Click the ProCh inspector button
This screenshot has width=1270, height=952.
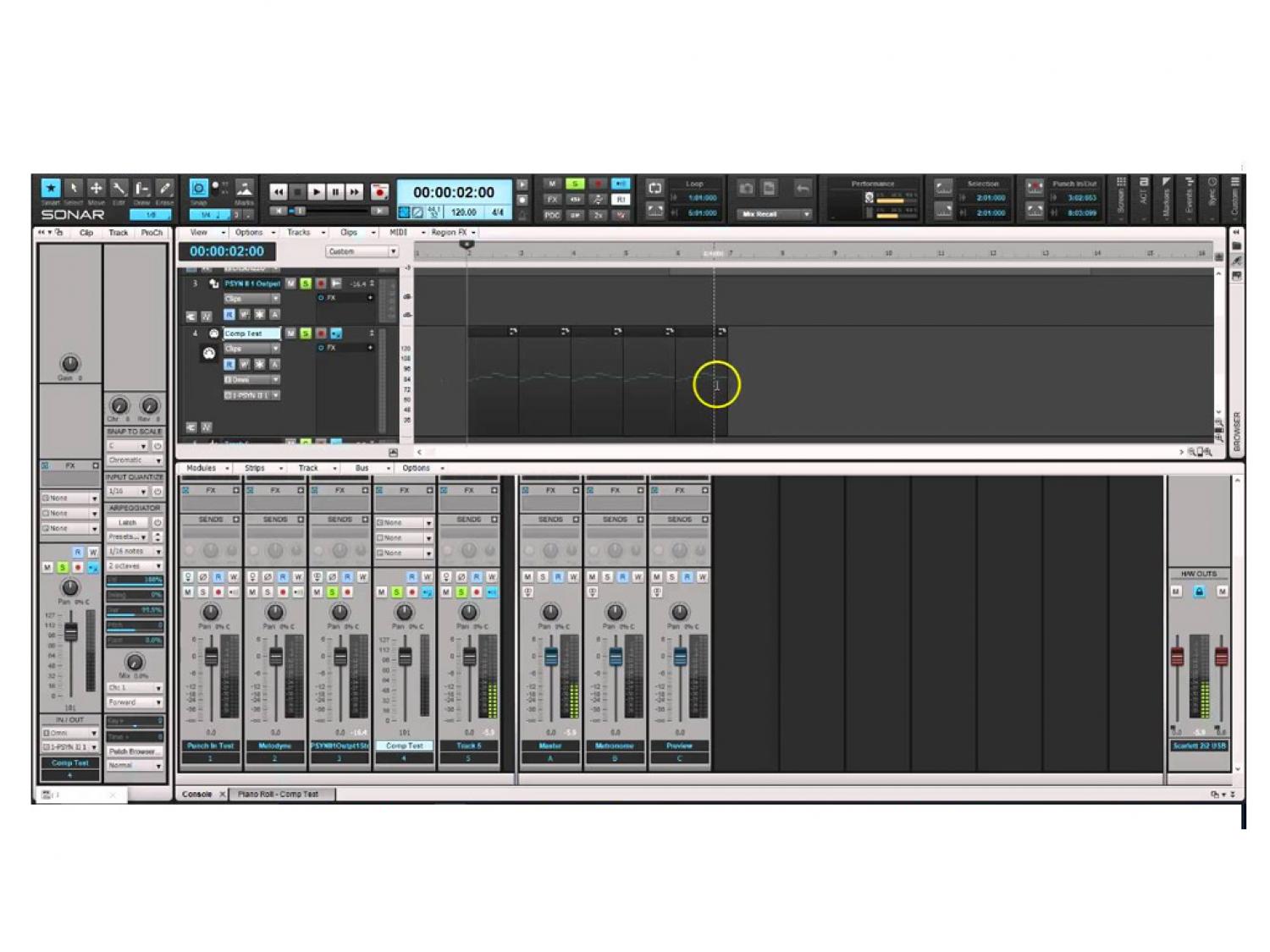[152, 233]
